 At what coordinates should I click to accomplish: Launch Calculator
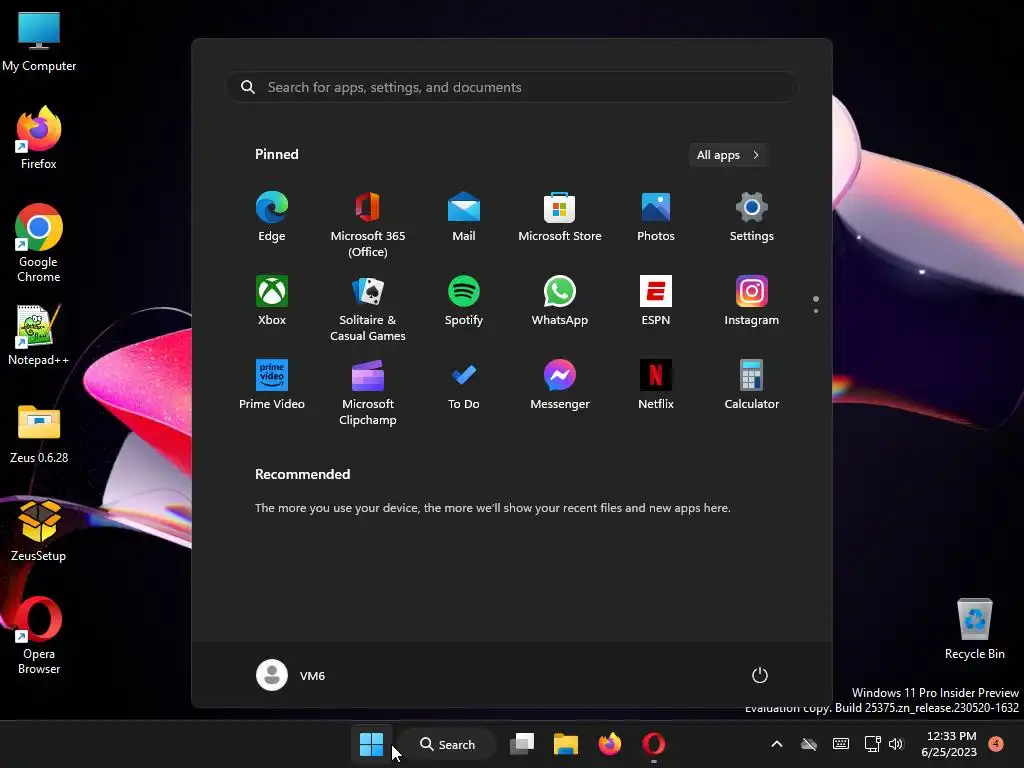click(752, 385)
